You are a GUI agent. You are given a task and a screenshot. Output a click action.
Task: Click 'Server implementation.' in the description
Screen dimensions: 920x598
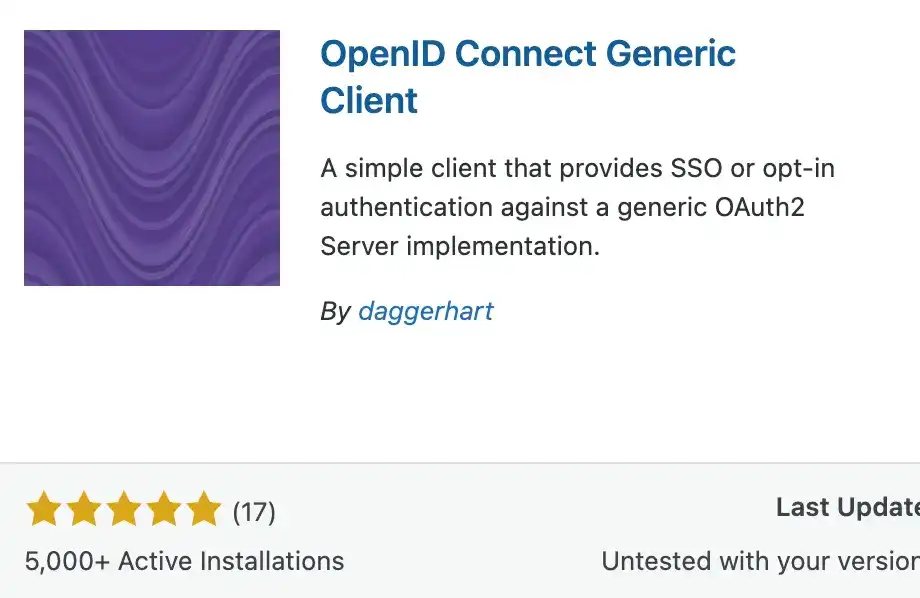[x=459, y=246]
